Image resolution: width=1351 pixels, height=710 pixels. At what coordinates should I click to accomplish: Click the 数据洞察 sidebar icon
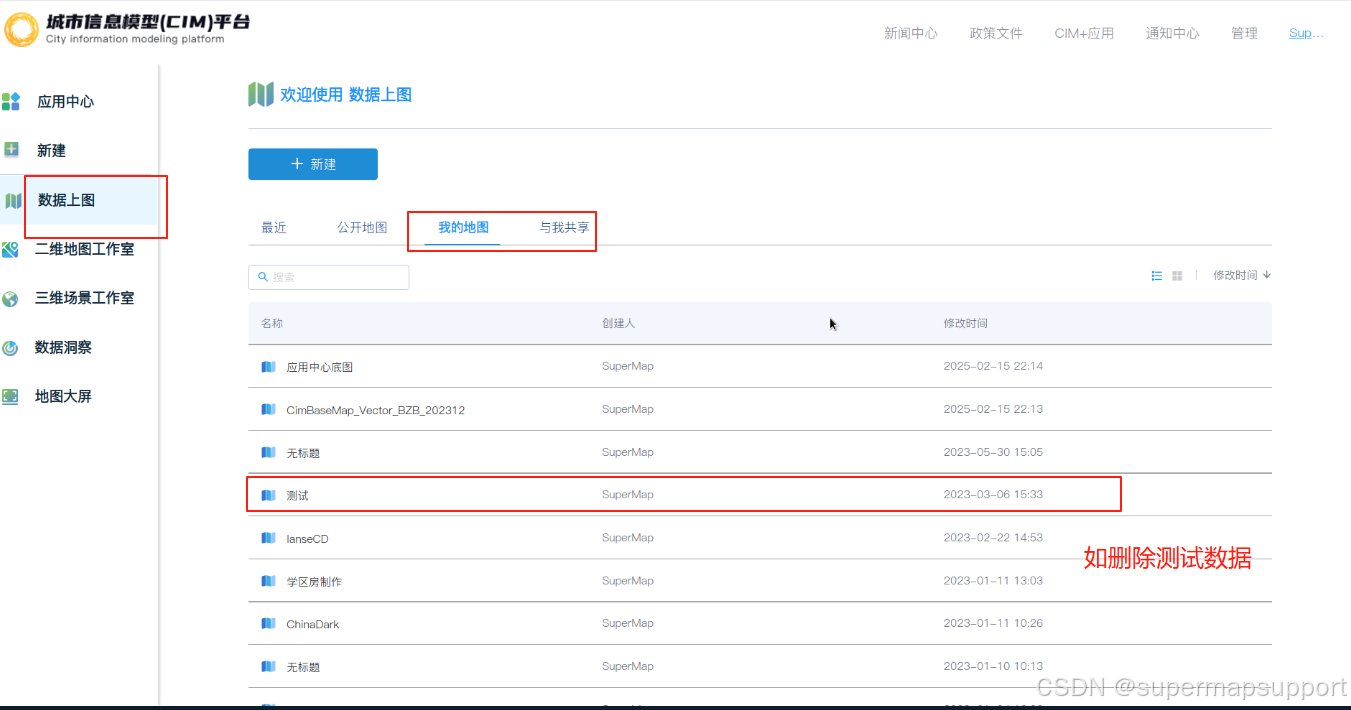point(10,348)
